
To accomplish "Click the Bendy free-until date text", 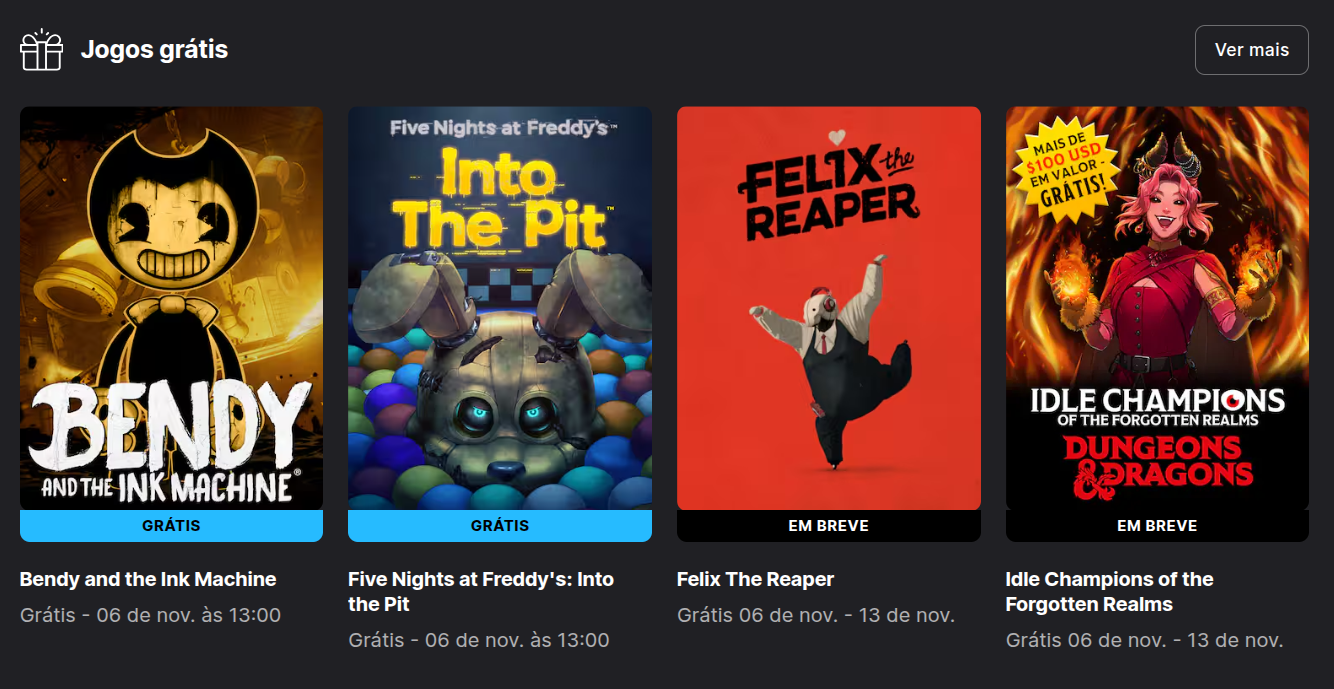I will click(150, 615).
